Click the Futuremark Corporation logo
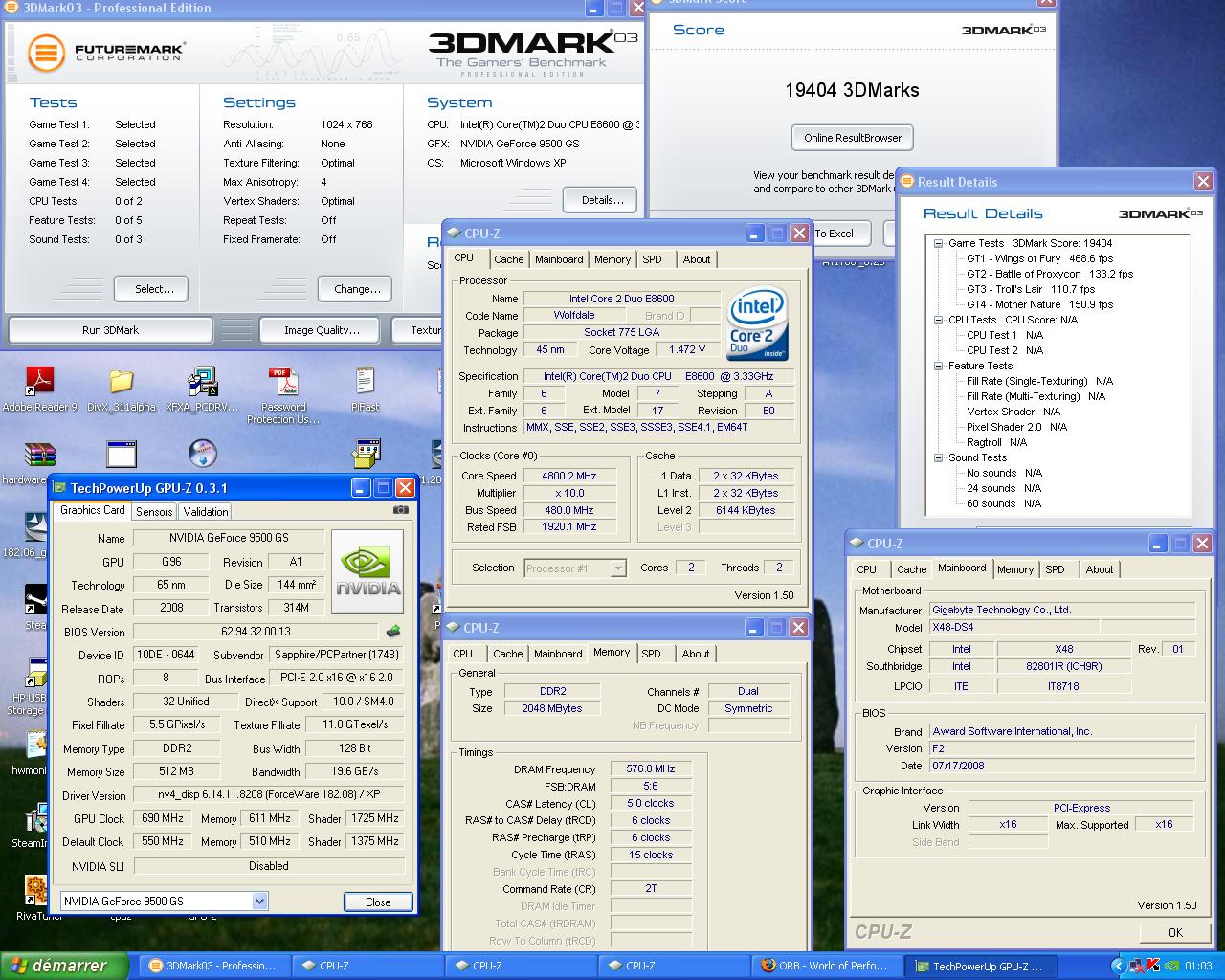This screenshot has width=1225, height=980. click(105, 52)
